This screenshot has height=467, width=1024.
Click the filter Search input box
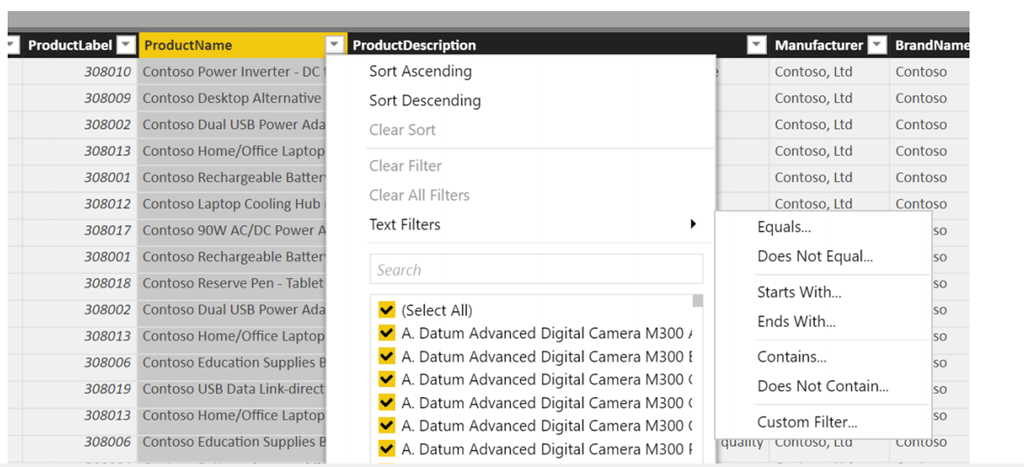pos(536,270)
